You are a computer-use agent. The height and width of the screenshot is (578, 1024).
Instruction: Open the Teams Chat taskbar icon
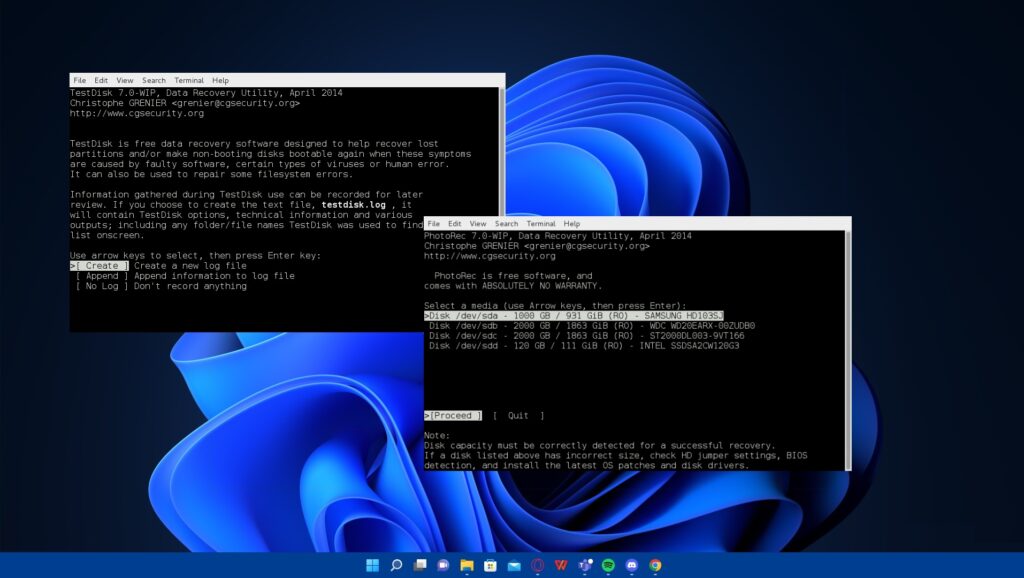point(443,565)
